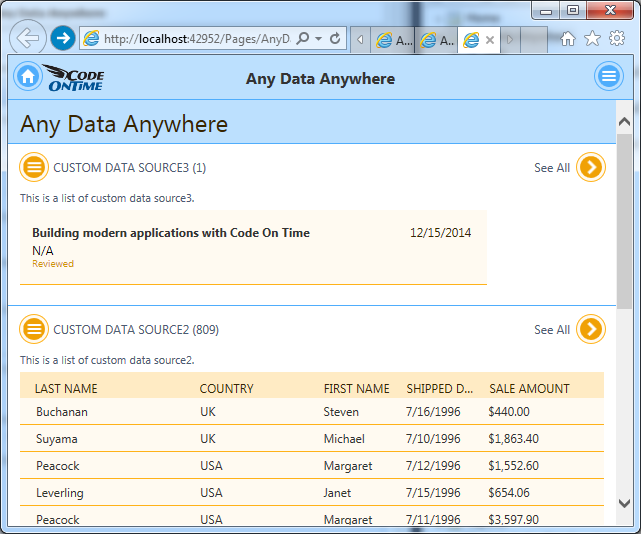Image resolution: width=641 pixels, height=534 pixels.
Task: Sort by Sale Amount column header
Action: point(529,388)
